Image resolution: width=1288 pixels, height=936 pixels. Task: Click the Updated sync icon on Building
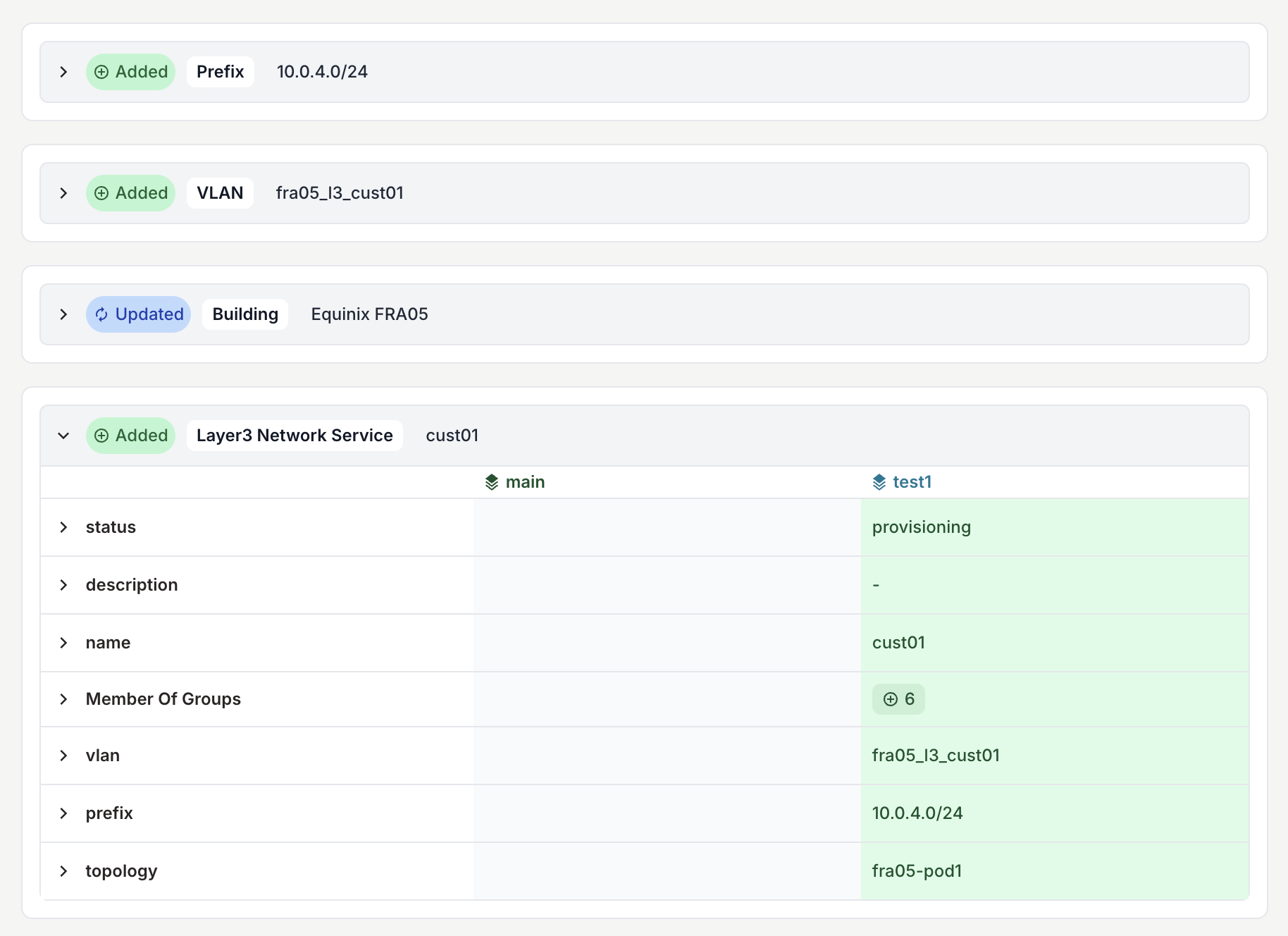pyautogui.click(x=101, y=314)
